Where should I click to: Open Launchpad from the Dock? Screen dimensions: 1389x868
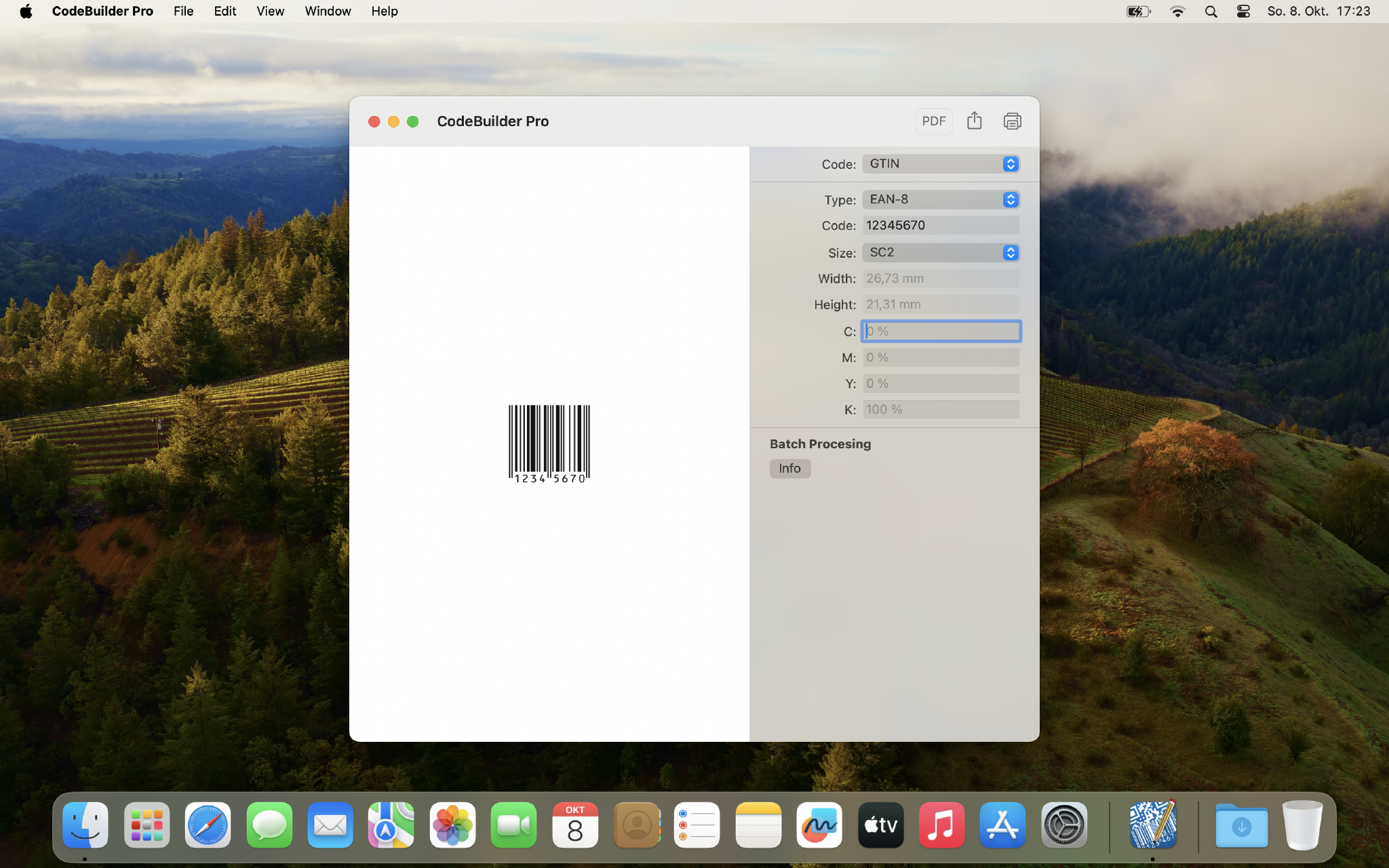tap(146, 825)
